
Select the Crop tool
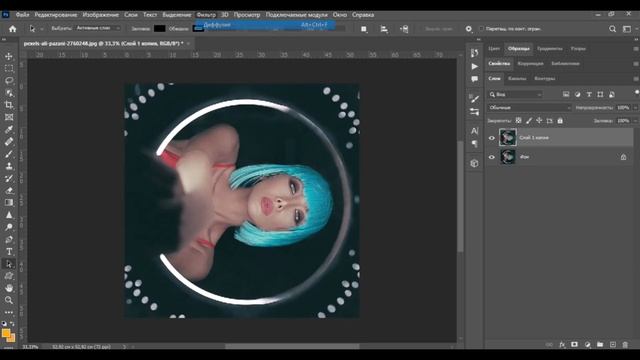pos(9,105)
